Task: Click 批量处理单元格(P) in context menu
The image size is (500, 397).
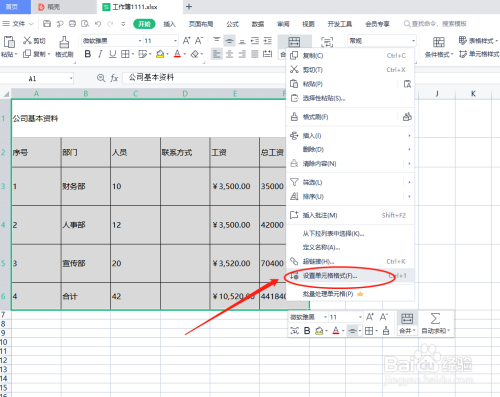Action: point(350,294)
